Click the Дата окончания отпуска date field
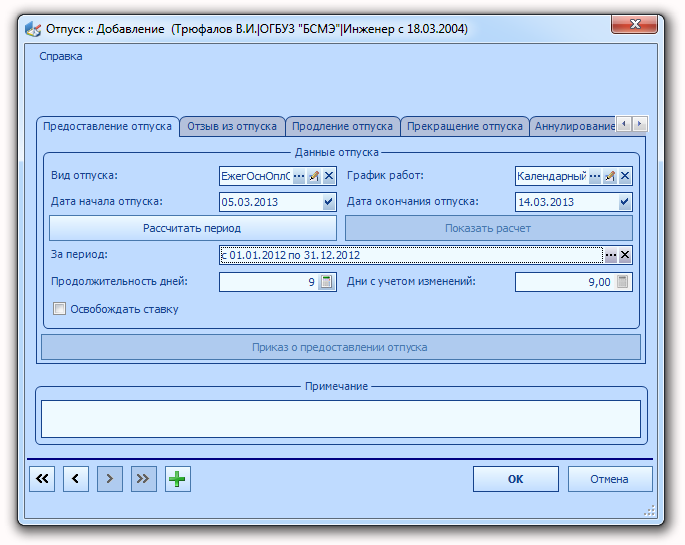The height and width of the screenshot is (545, 685). point(566,202)
